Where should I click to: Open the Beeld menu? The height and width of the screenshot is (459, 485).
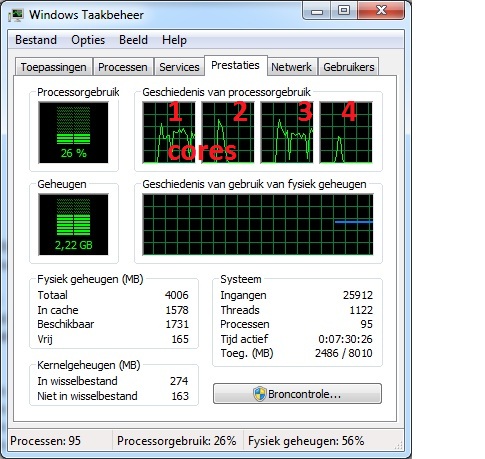[x=133, y=40]
